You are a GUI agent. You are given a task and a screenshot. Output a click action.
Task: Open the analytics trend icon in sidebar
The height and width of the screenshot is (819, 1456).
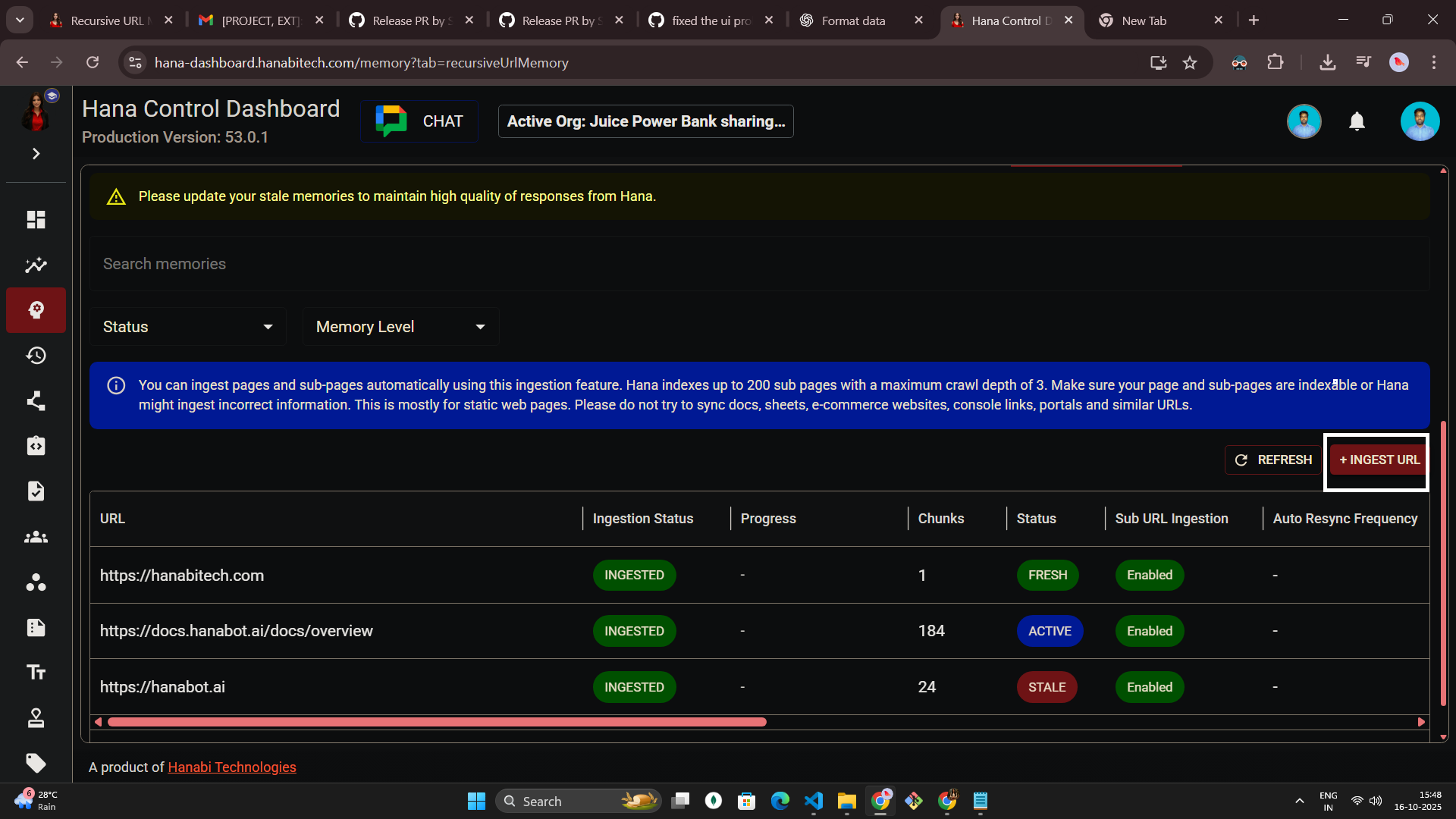point(36,265)
